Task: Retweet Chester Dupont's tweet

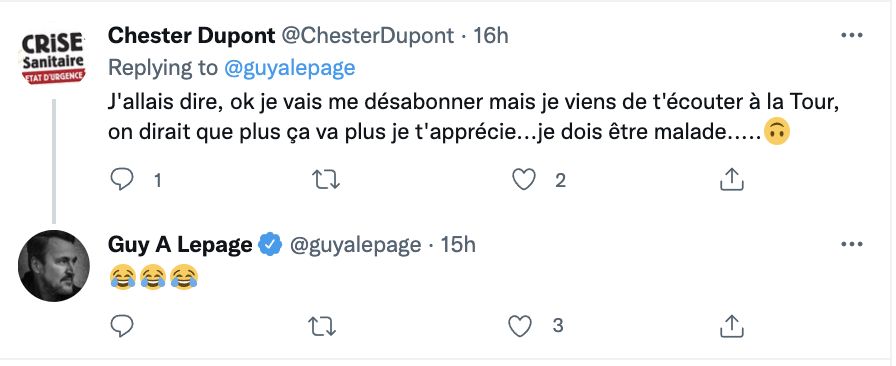Action: pyautogui.click(x=327, y=181)
